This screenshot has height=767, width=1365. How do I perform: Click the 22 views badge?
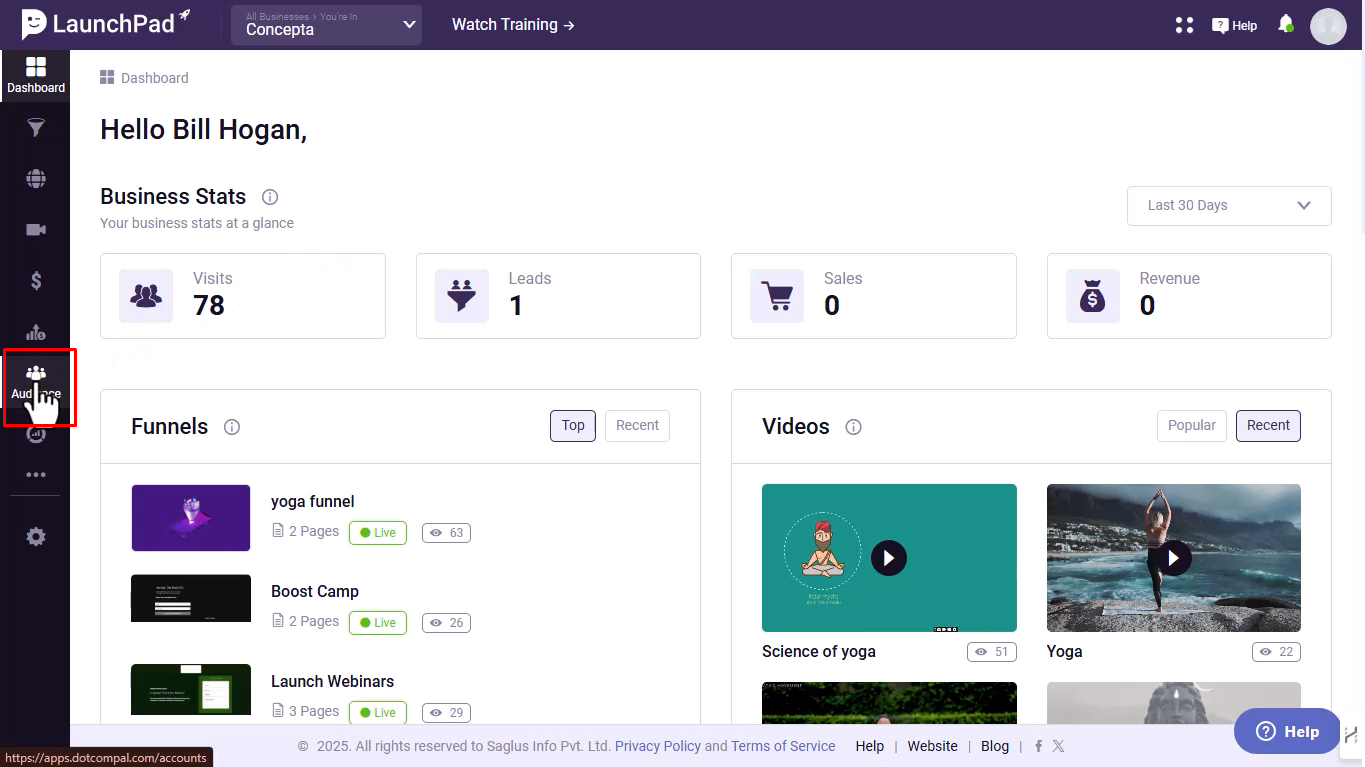click(1276, 652)
